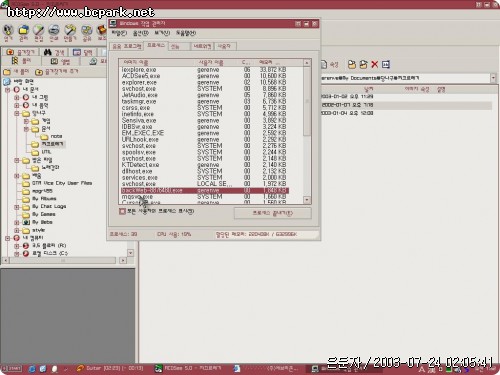Expand the My Chat Logs folder node
Image resolution: width=500 pixels, height=375 pixels.
point(17,207)
